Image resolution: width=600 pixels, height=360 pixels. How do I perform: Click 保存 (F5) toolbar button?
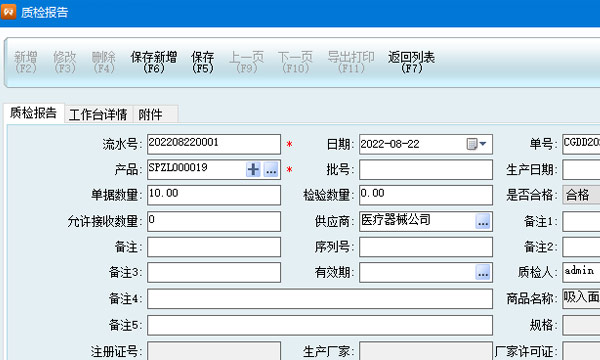[202, 62]
